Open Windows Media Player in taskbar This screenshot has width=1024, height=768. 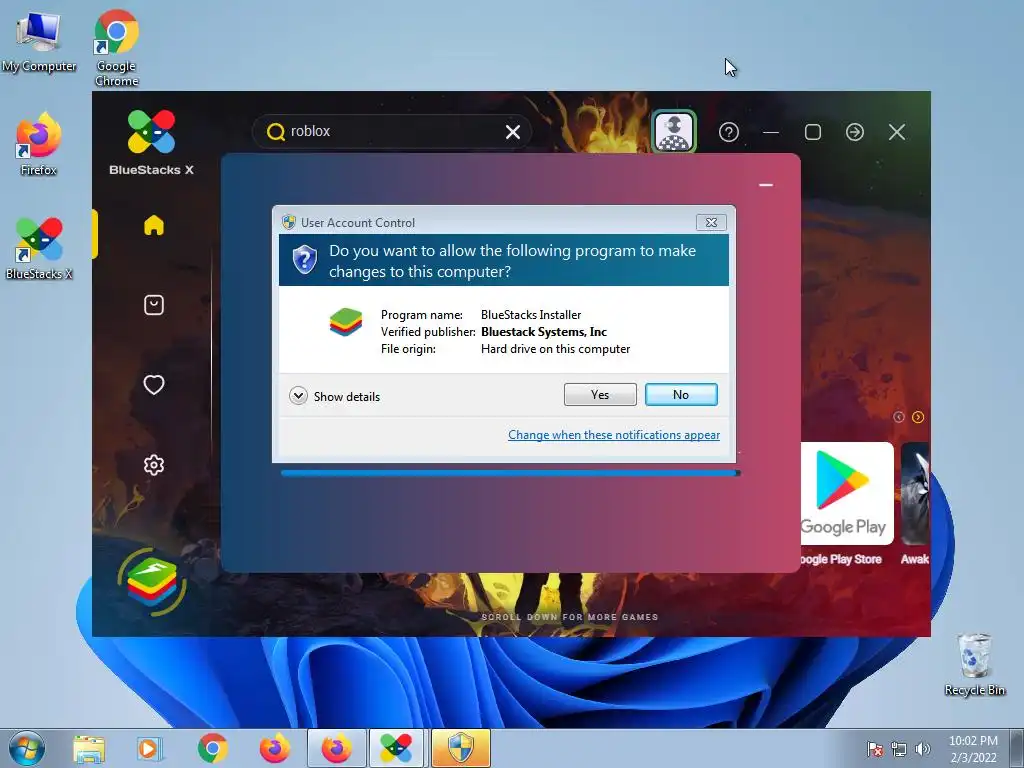[x=149, y=749]
